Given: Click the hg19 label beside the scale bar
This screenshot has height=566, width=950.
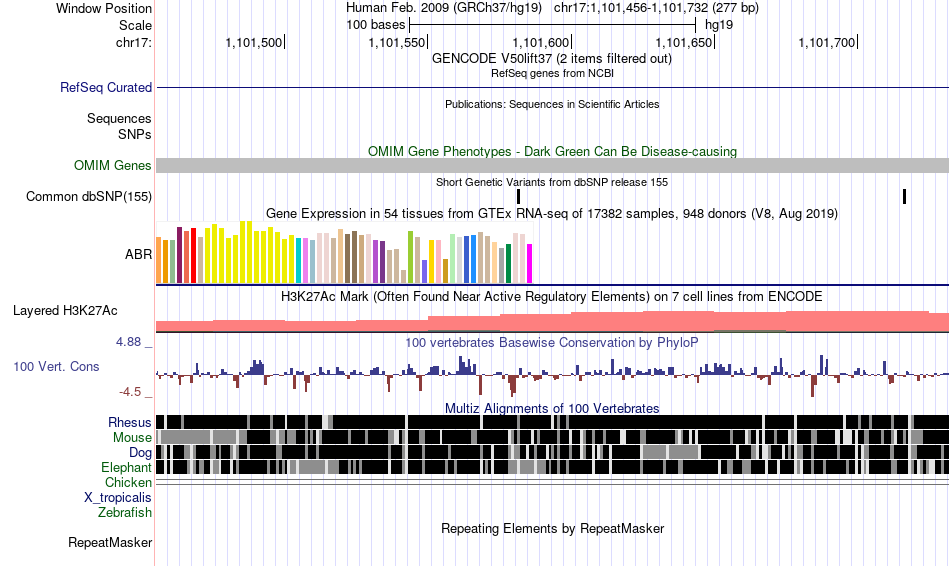Looking at the screenshot, I should (x=719, y=25).
